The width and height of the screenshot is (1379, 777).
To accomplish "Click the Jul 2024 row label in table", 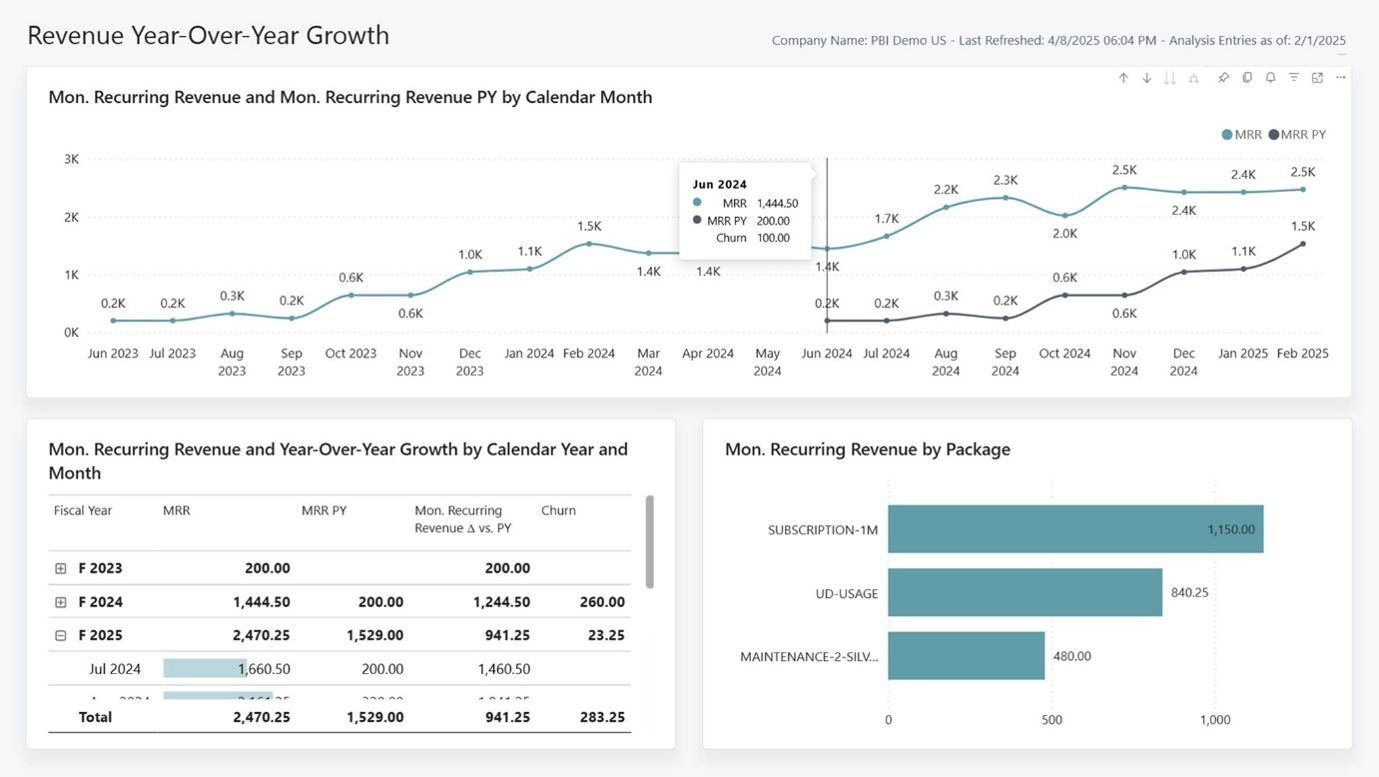I will coord(115,669).
